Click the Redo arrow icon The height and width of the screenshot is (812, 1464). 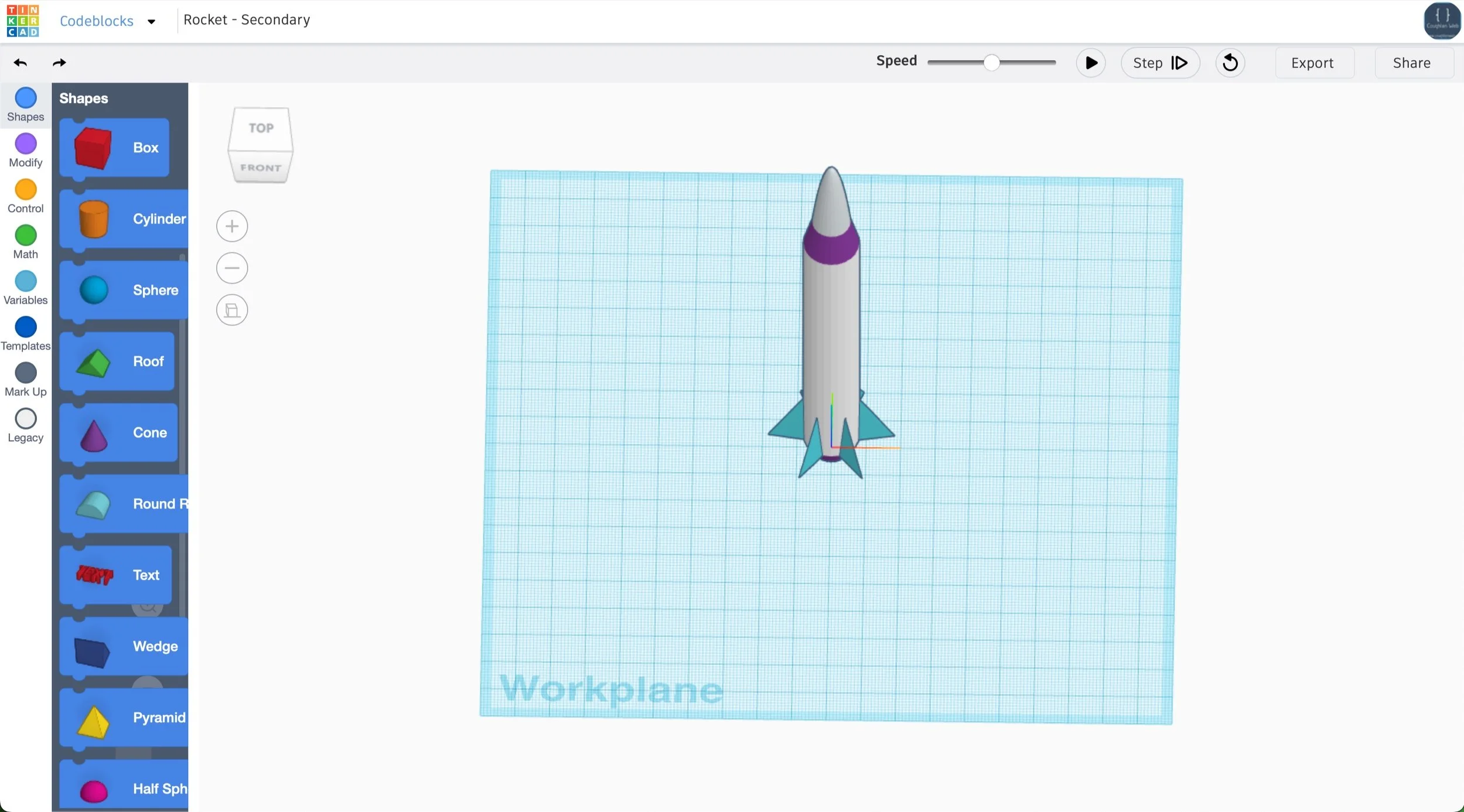point(59,63)
